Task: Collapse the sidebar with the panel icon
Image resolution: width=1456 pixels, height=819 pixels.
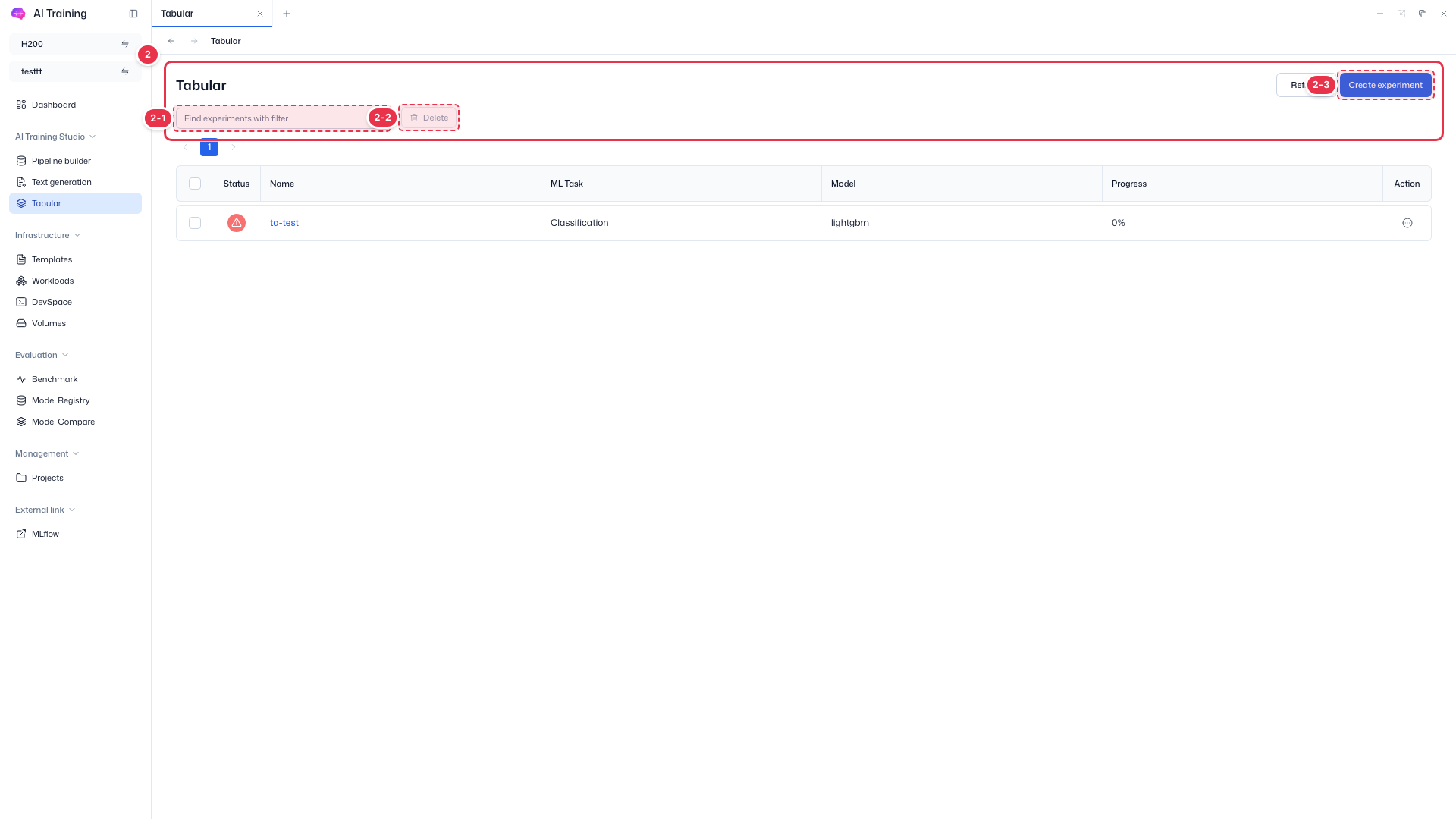Action: pos(133,14)
